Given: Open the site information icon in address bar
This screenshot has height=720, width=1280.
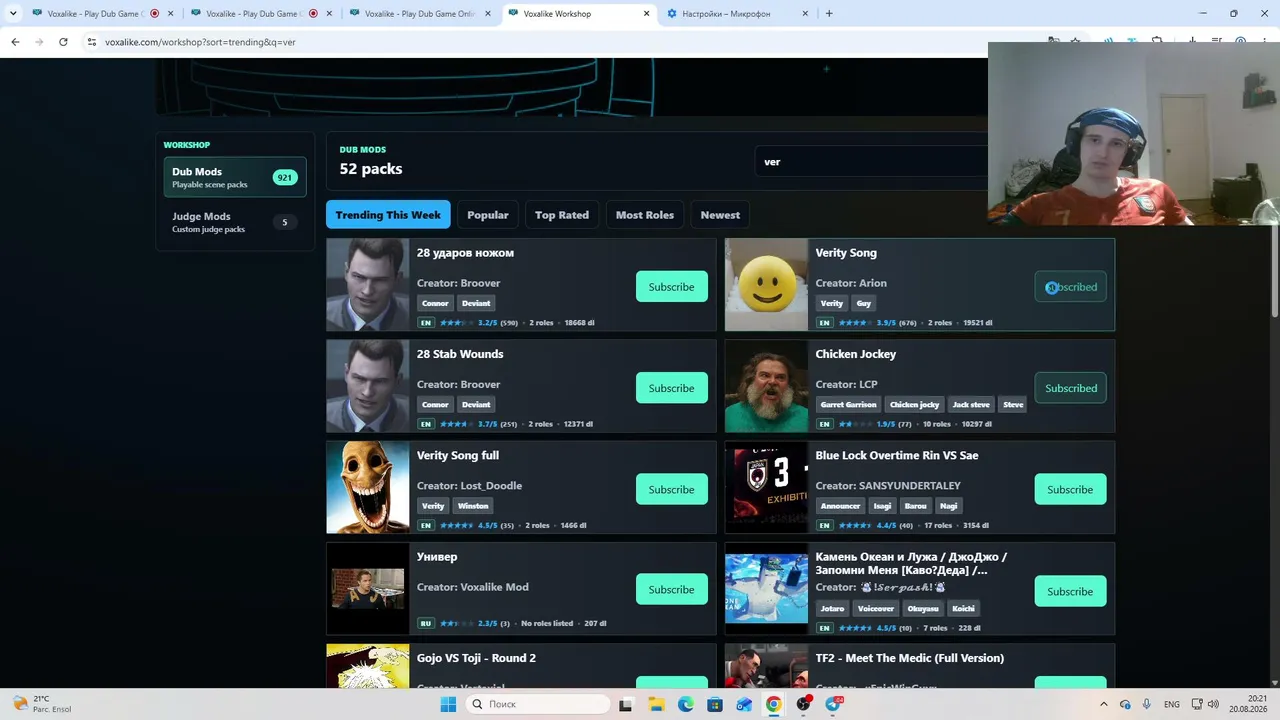Looking at the screenshot, I should tap(91, 42).
